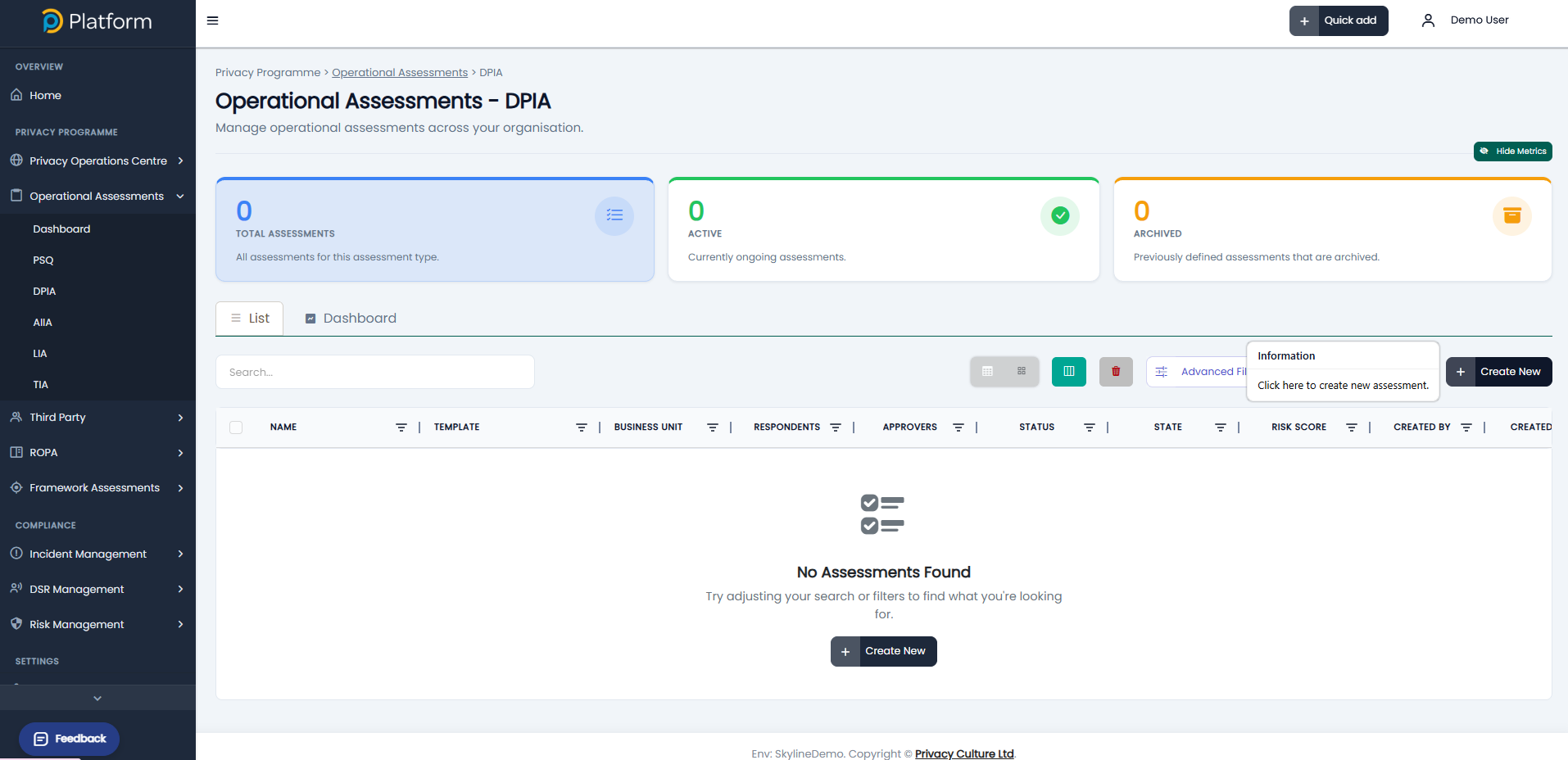Open PSQ in sidebar
Viewport: 1568px width, 760px height.
[x=43, y=260]
